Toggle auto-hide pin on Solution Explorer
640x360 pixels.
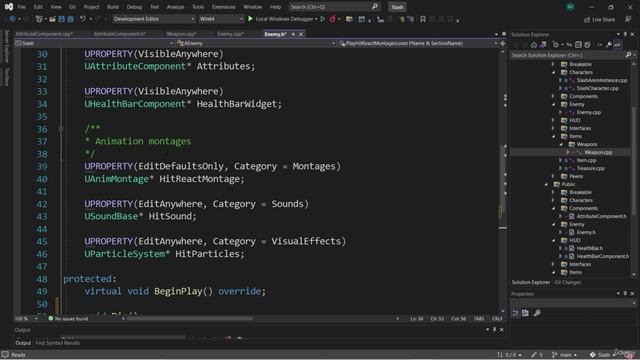(625, 34)
